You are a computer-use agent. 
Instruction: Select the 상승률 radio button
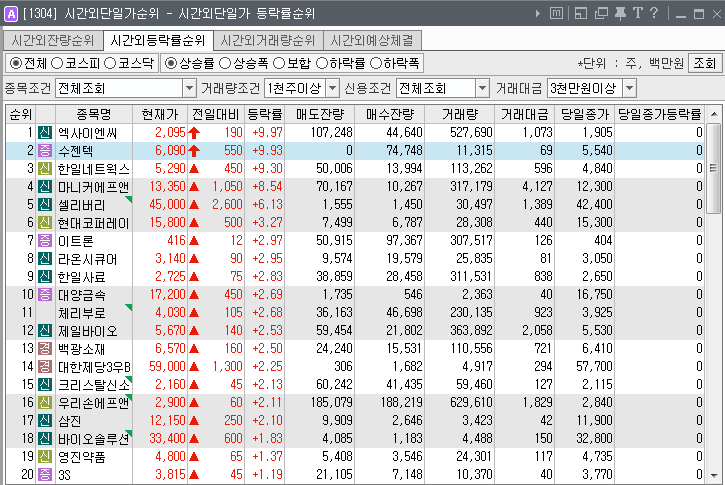(x=171, y=63)
